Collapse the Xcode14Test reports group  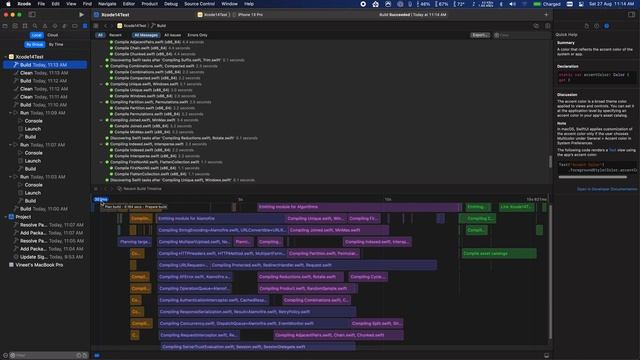tap(6, 57)
